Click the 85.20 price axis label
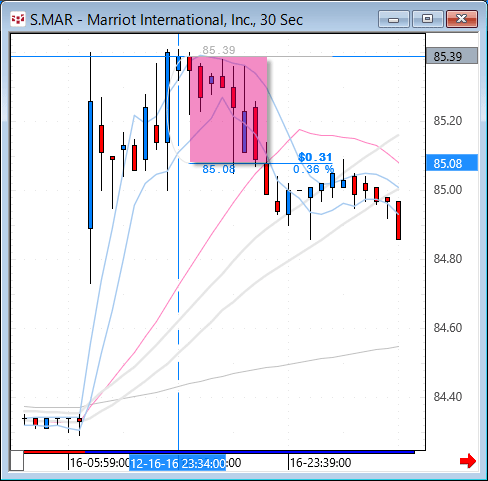488x481 pixels. pyautogui.click(x=448, y=121)
